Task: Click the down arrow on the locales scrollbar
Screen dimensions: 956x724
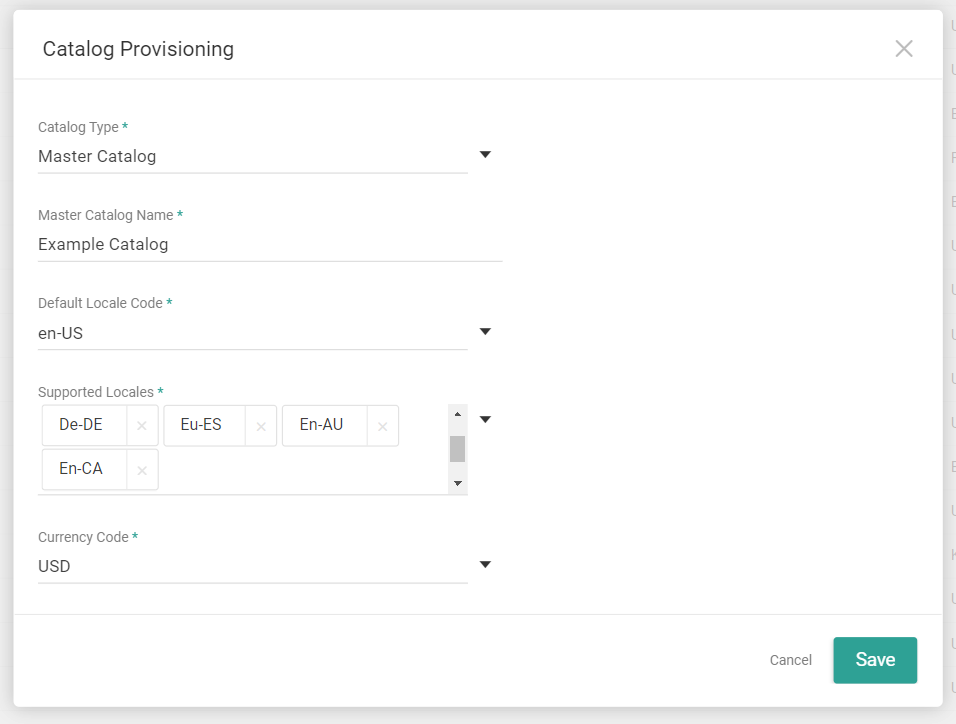Action: [457, 483]
